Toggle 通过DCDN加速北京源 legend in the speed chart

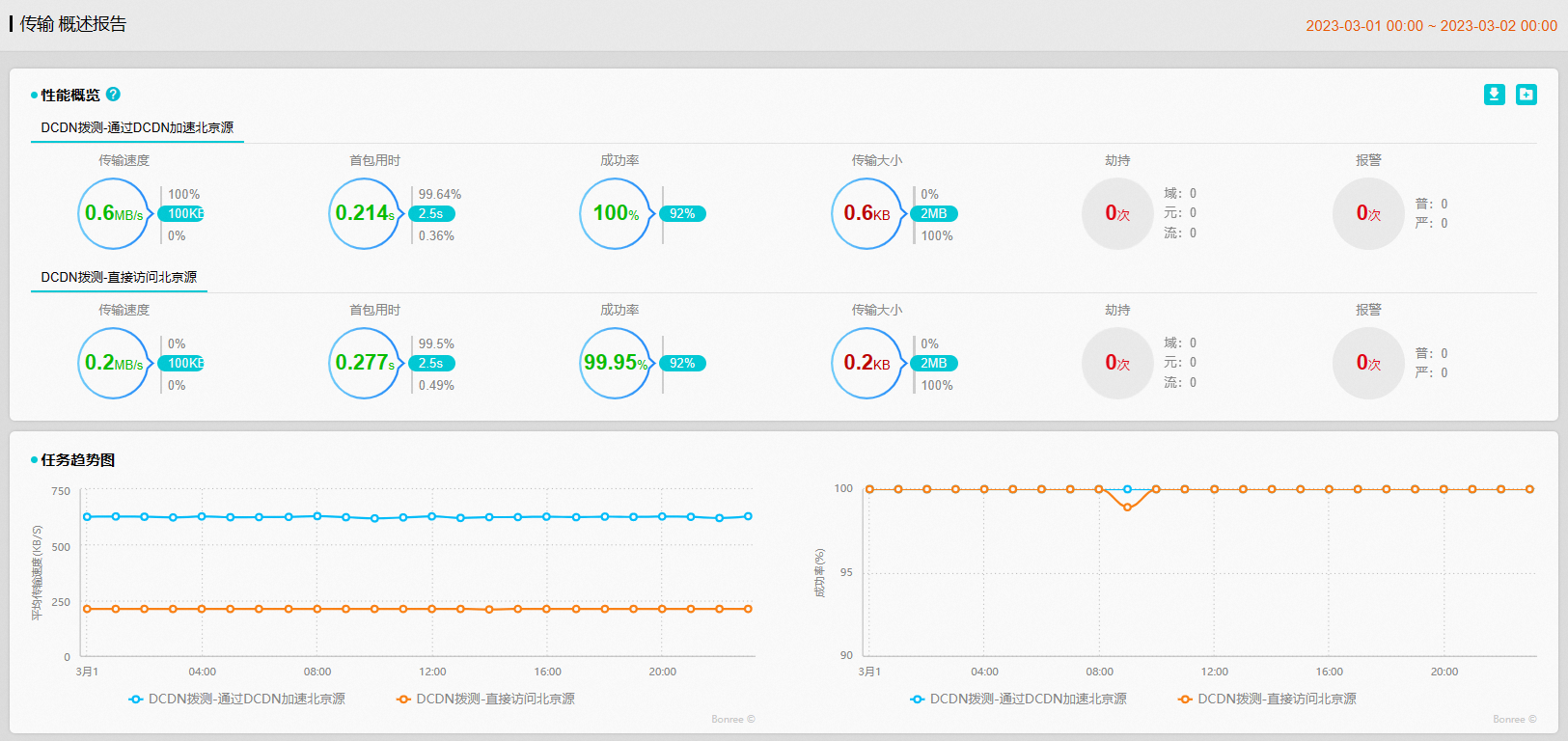(x=237, y=699)
